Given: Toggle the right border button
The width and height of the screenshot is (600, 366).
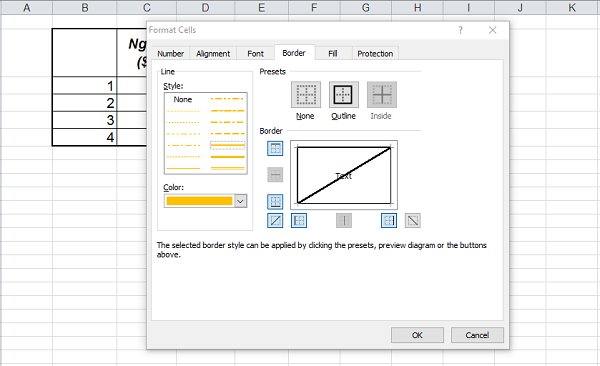Looking at the screenshot, I should pos(389,221).
